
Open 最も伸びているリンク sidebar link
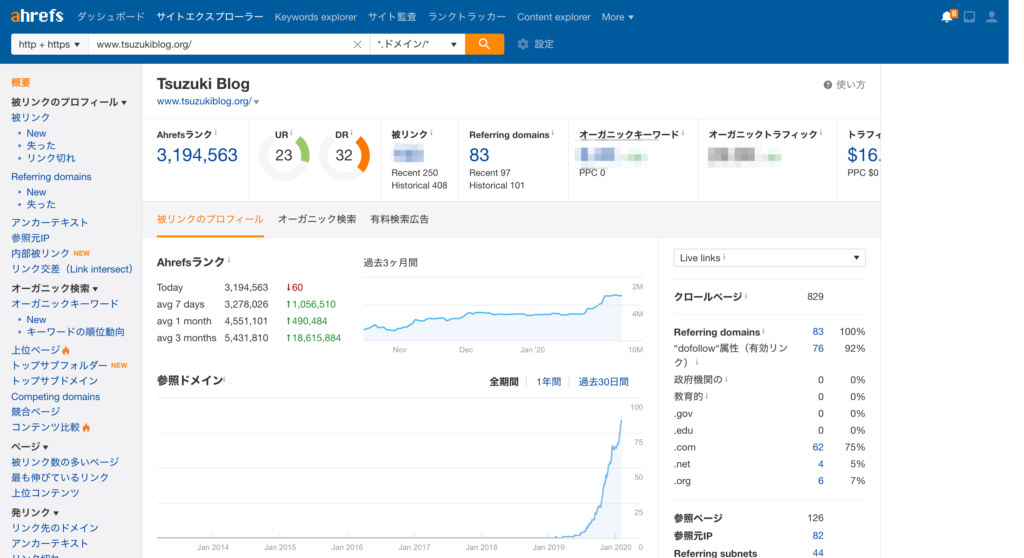(59, 478)
